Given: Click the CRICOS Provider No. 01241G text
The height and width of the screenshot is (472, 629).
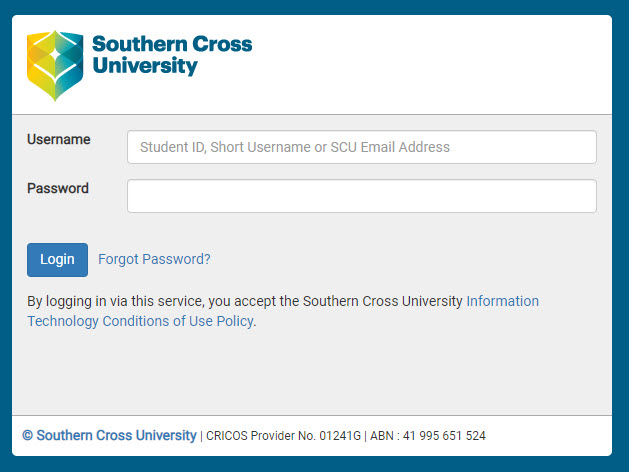Looking at the screenshot, I should point(283,436).
